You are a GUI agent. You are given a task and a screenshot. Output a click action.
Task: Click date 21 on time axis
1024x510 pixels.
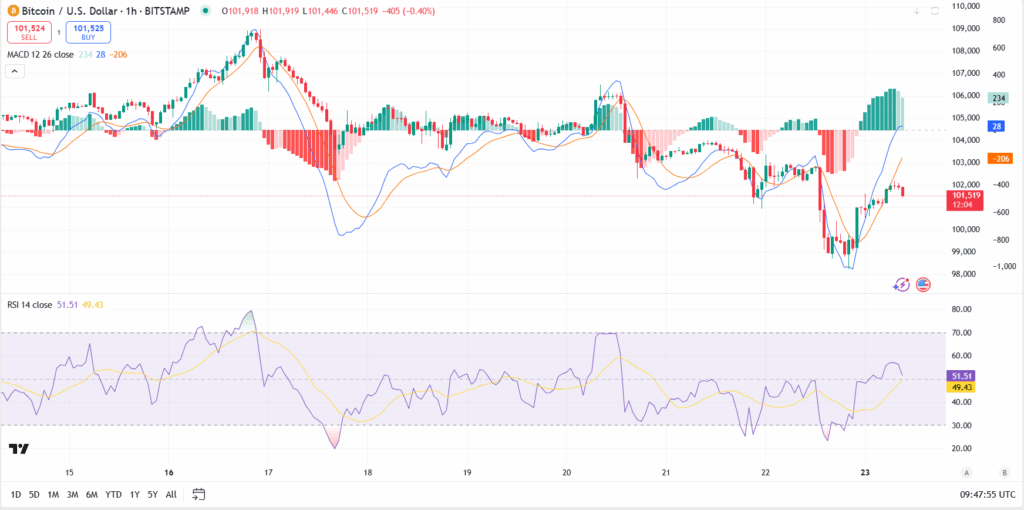[666, 472]
